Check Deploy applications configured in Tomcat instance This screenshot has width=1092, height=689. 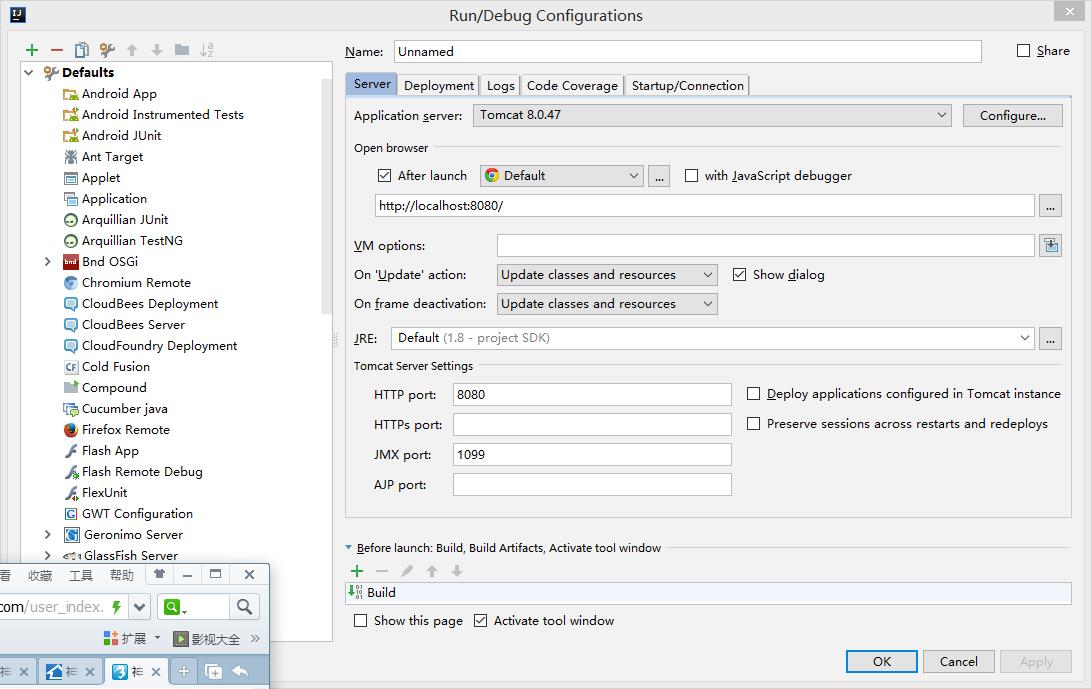pos(754,394)
